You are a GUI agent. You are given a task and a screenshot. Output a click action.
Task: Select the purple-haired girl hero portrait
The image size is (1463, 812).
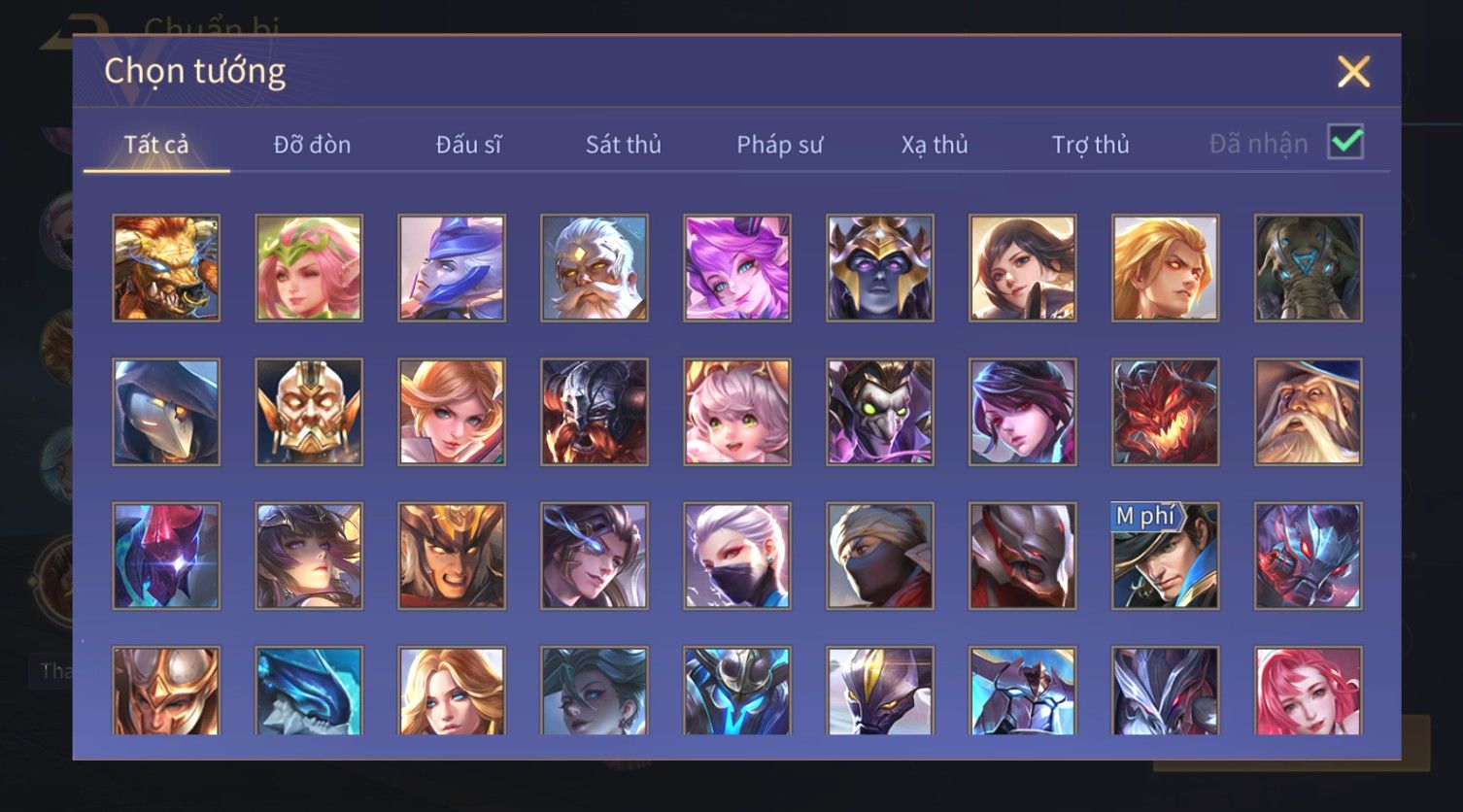point(737,268)
